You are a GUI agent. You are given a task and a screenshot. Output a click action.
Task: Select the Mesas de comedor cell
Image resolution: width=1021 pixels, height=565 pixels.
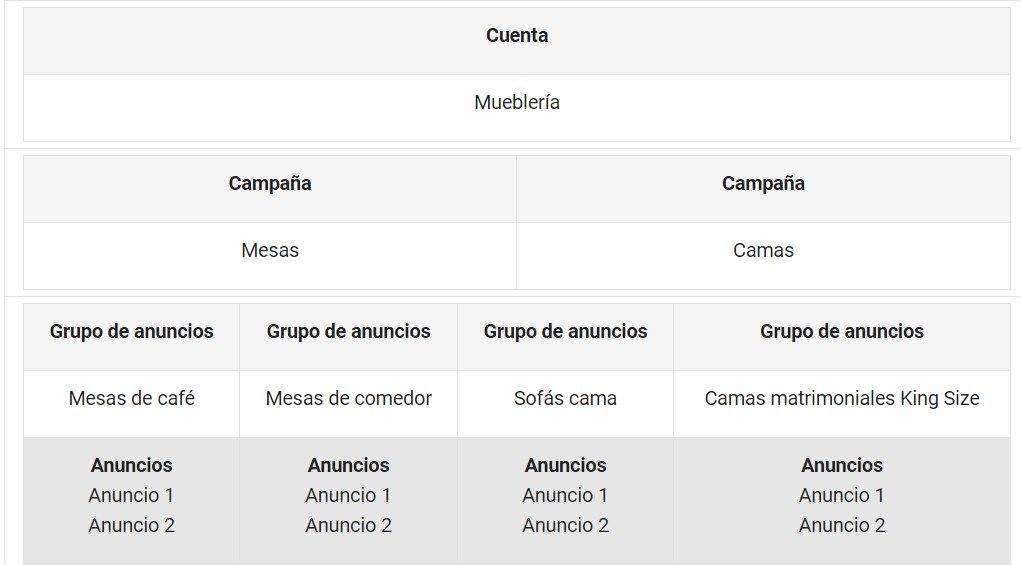(349, 399)
